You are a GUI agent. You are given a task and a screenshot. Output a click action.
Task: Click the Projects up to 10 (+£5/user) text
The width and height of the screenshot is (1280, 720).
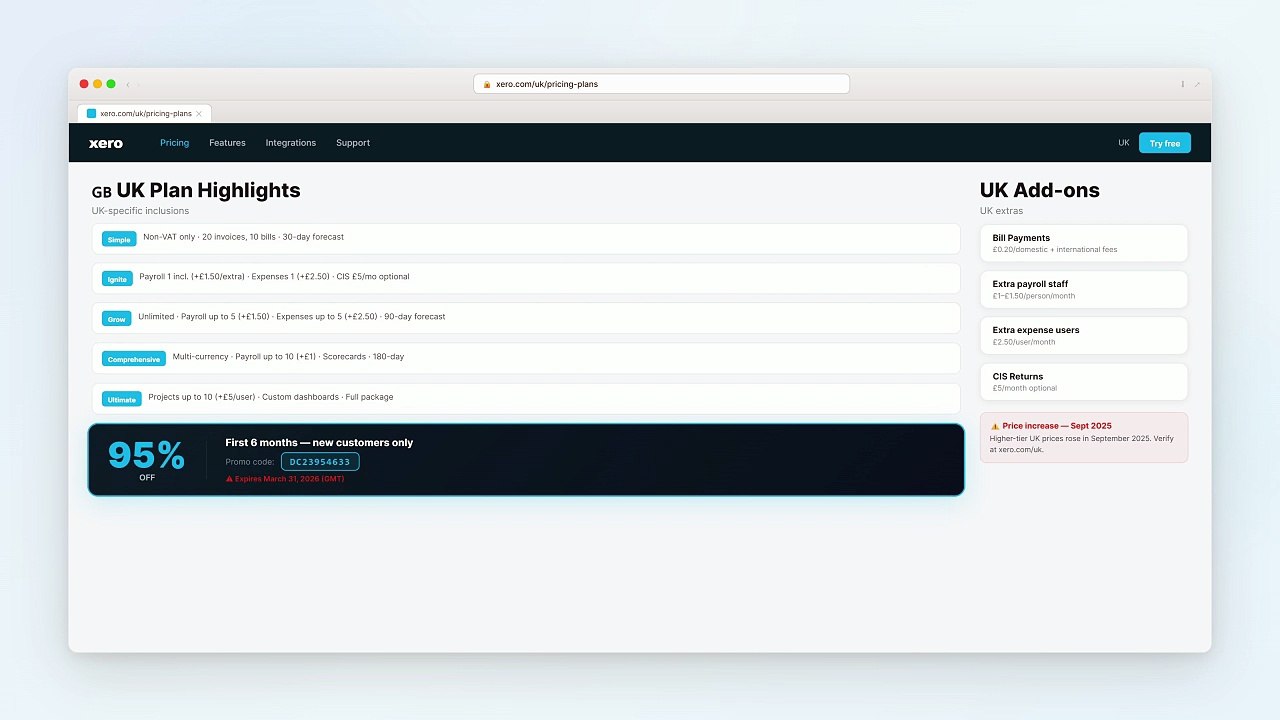click(x=271, y=397)
